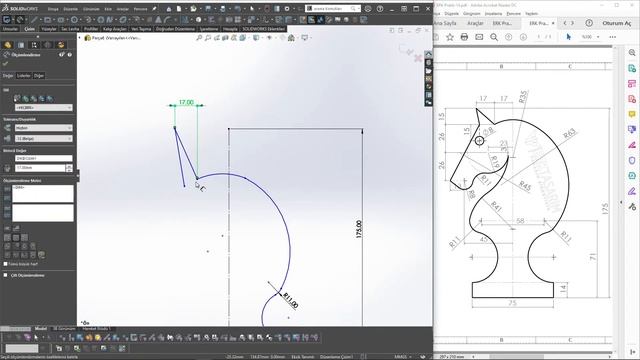Click the Options gear icon
This screenshot has height=360, width=640.
pyautogui.click(x=287, y=9)
